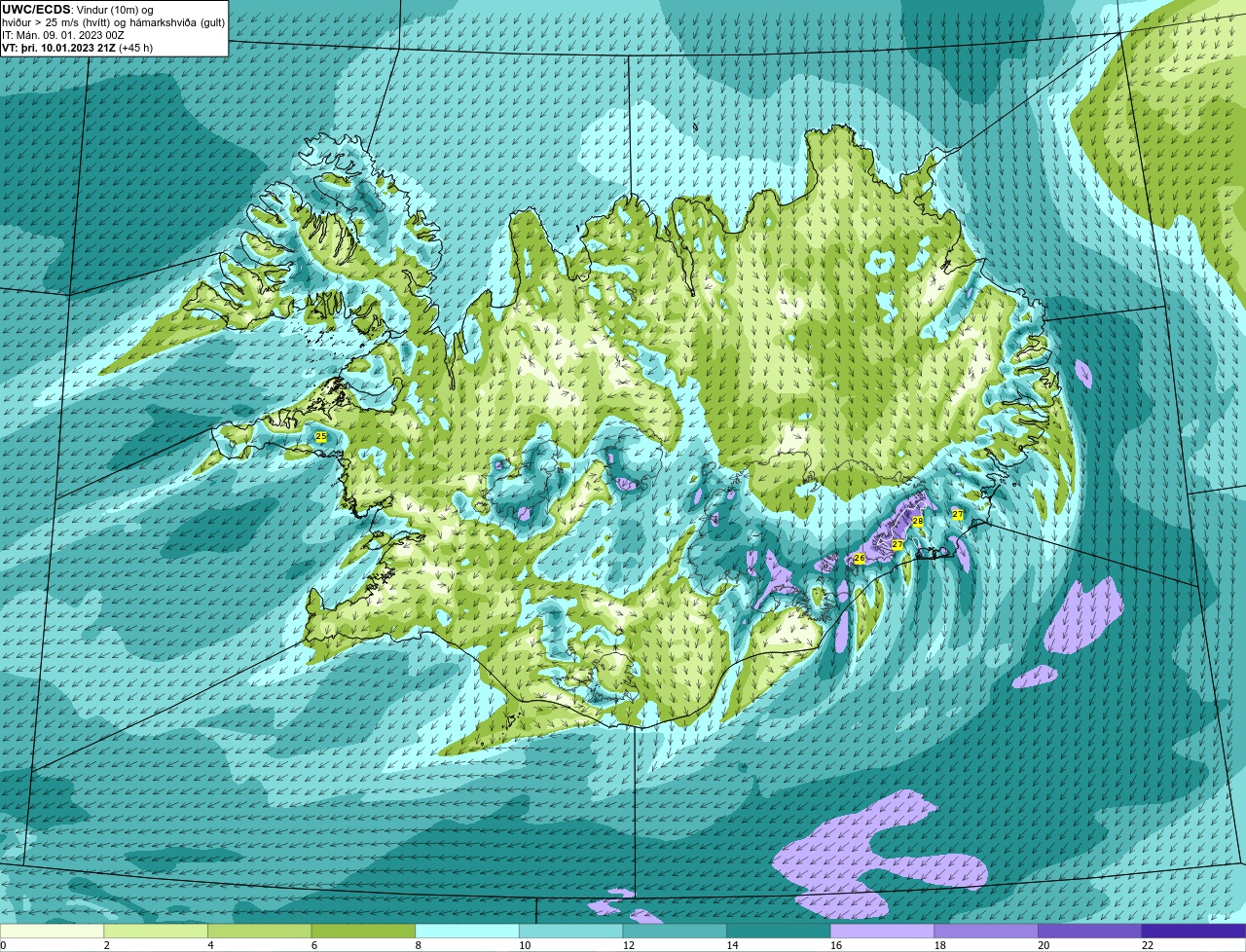Click the legend scale number 0
The height and width of the screenshot is (952, 1246).
coord(3,945)
